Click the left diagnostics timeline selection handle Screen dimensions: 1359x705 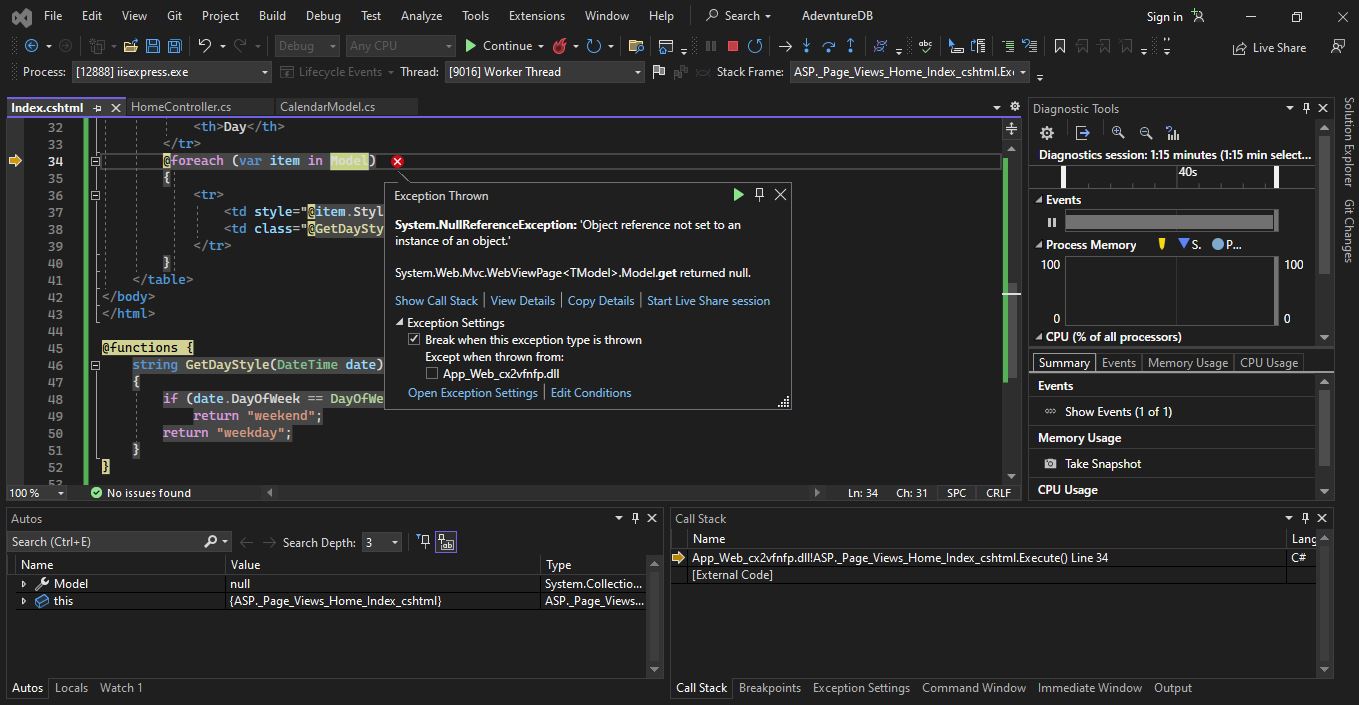pyautogui.click(x=1063, y=176)
